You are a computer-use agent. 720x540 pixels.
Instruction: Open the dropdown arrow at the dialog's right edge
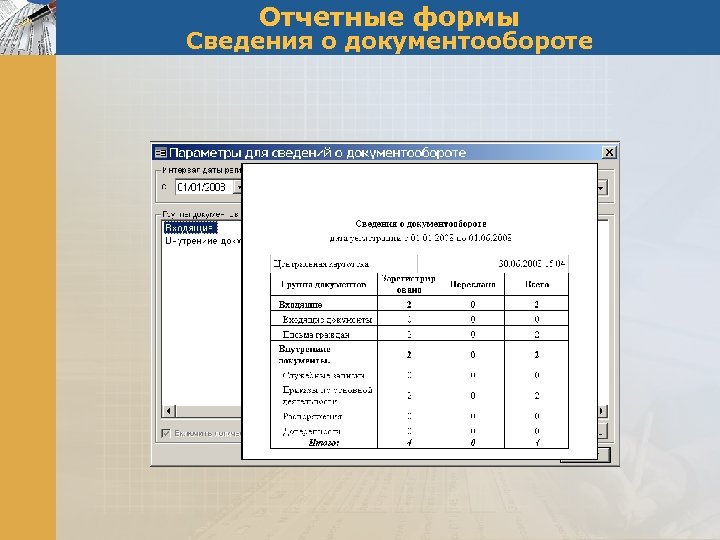[602, 187]
